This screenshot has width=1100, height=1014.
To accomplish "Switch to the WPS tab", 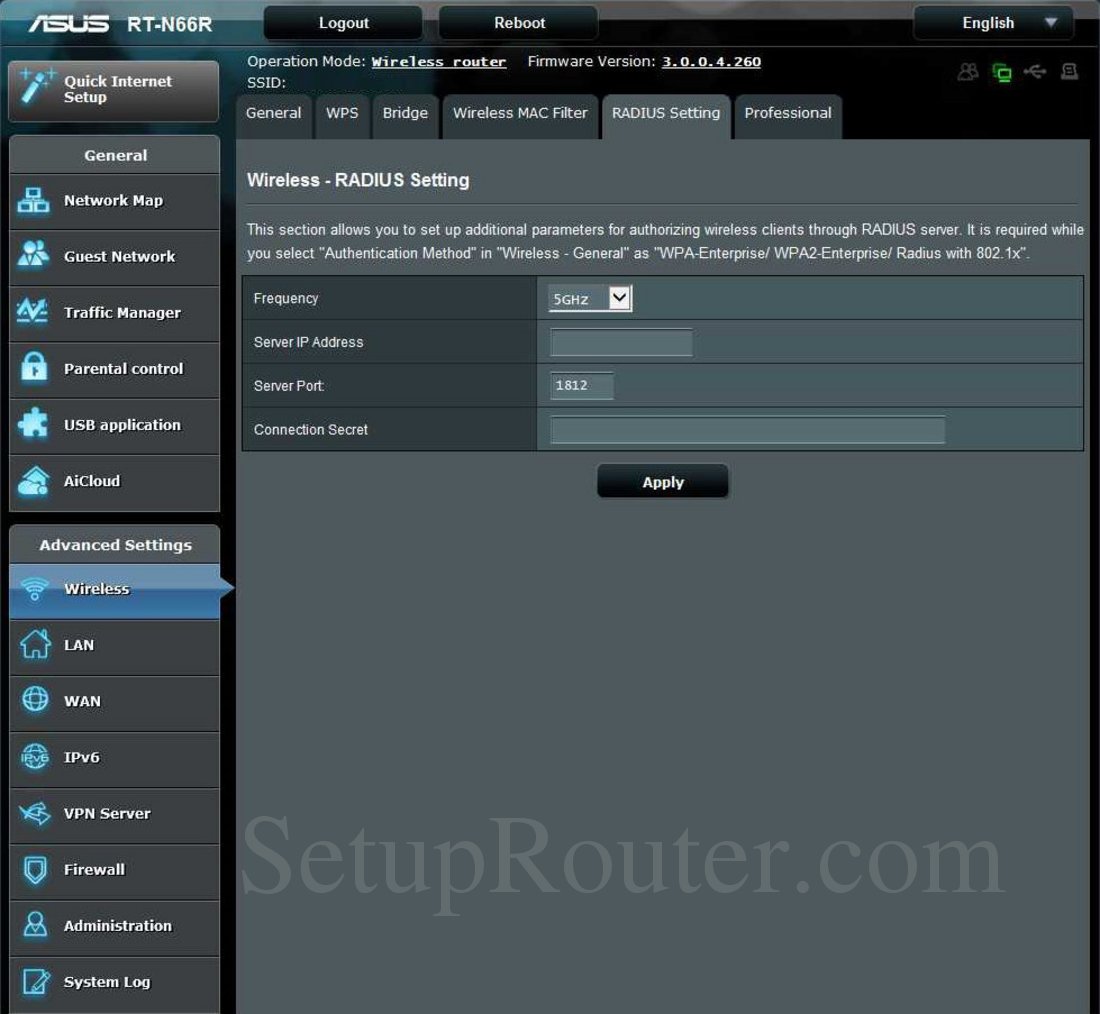I will point(342,114).
